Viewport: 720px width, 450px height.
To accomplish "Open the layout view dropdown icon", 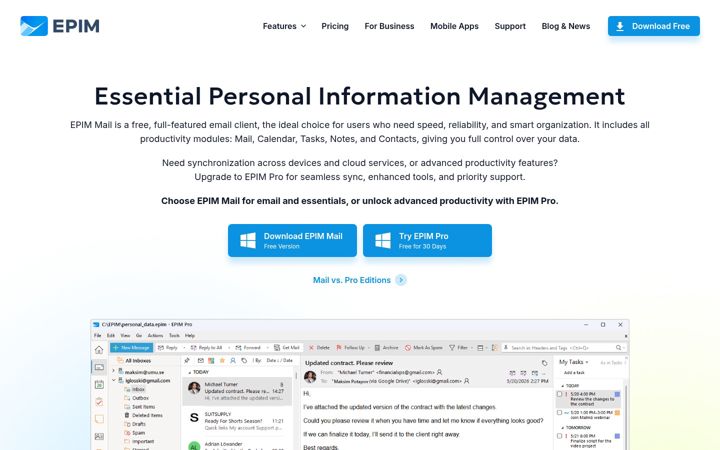I will click(482, 348).
